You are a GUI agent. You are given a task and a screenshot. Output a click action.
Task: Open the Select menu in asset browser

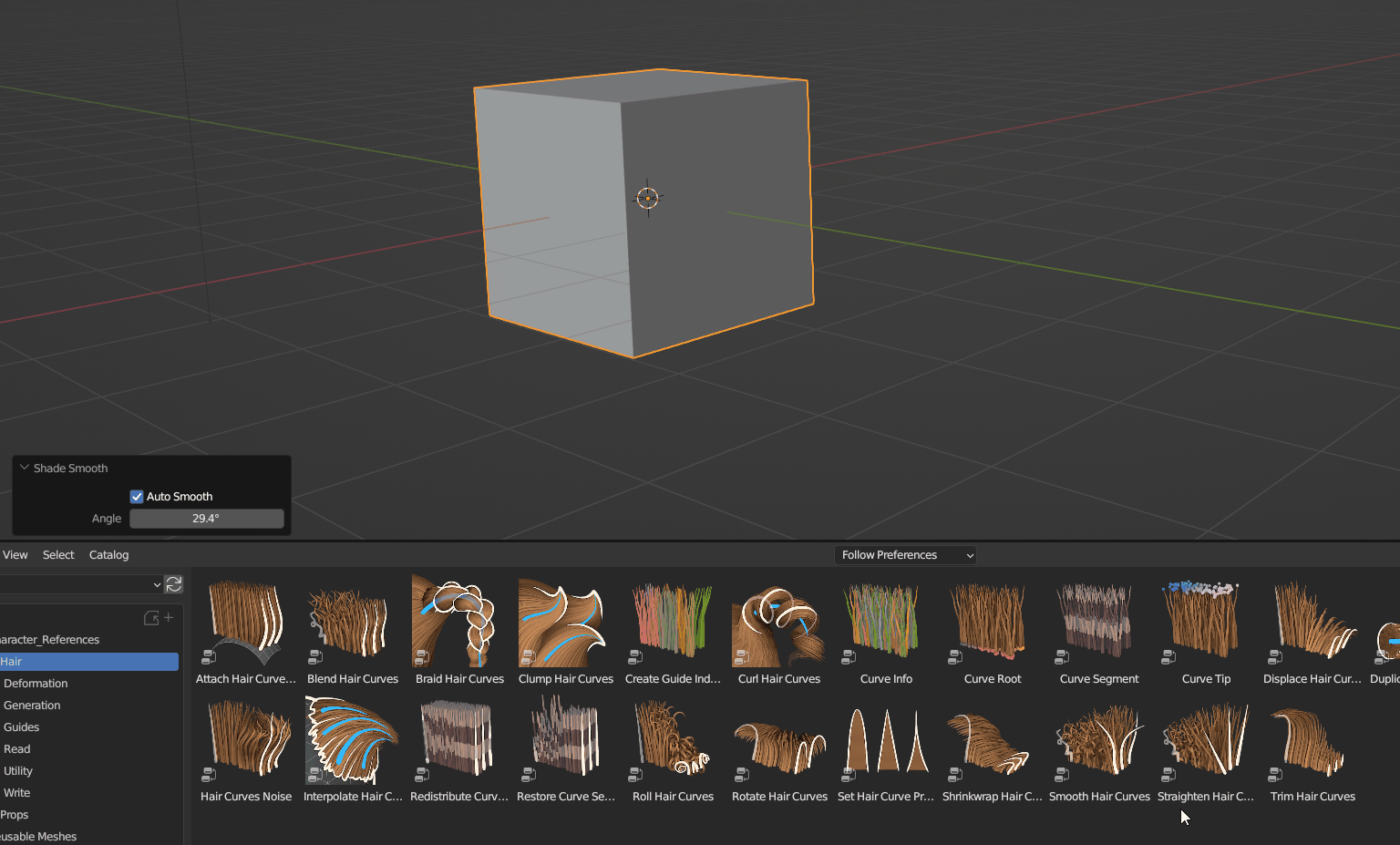click(x=58, y=555)
